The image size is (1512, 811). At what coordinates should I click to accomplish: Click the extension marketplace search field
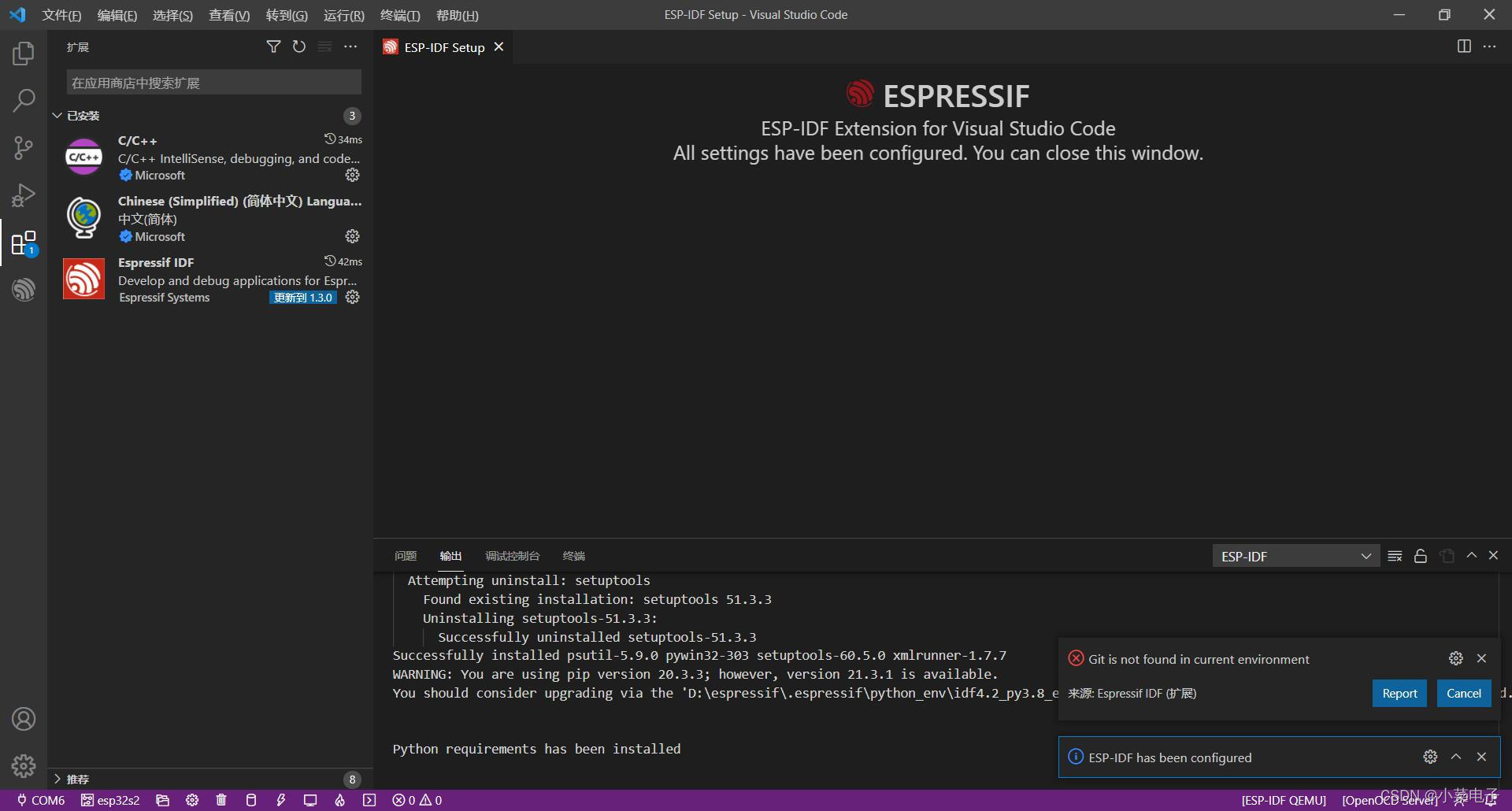click(x=213, y=83)
